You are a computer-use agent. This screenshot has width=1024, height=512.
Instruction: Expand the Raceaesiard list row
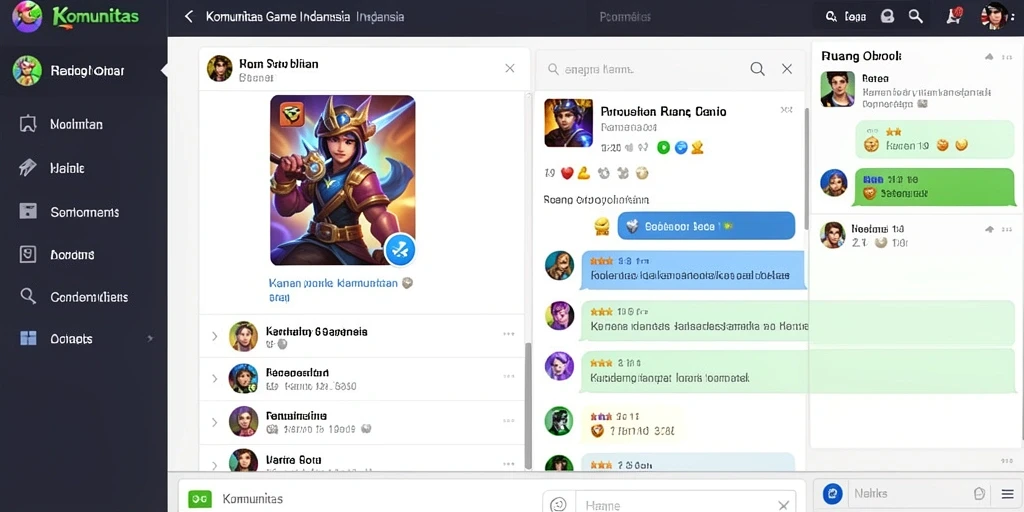[x=214, y=378]
